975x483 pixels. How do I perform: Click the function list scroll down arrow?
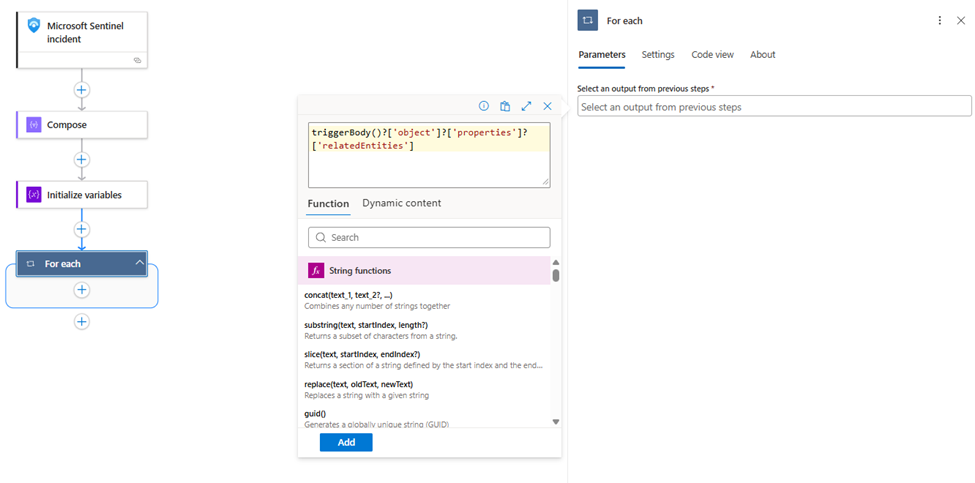point(556,421)
